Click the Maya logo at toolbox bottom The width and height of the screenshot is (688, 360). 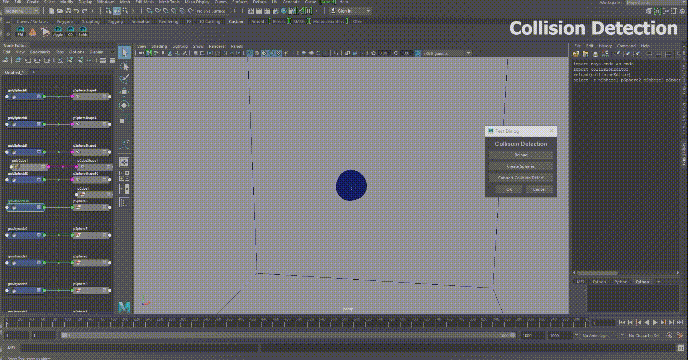tap(124, 307)
